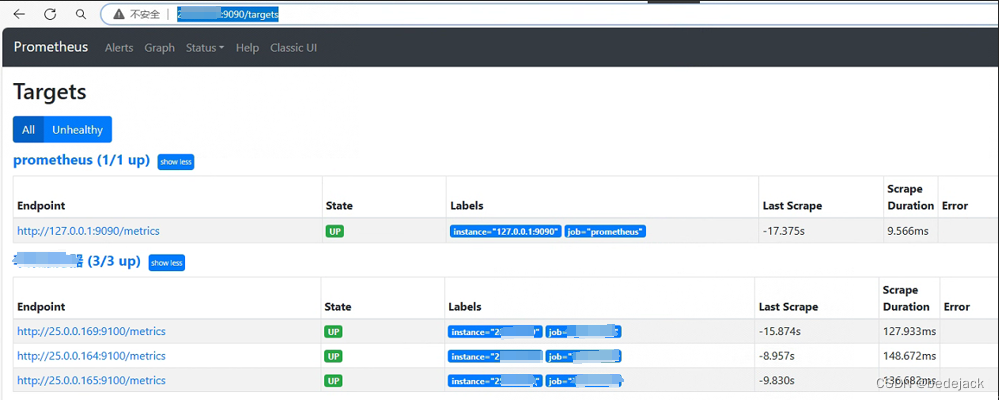
Task: Click the search magnifier icon in the browser bar
Action: coord(80,14)
